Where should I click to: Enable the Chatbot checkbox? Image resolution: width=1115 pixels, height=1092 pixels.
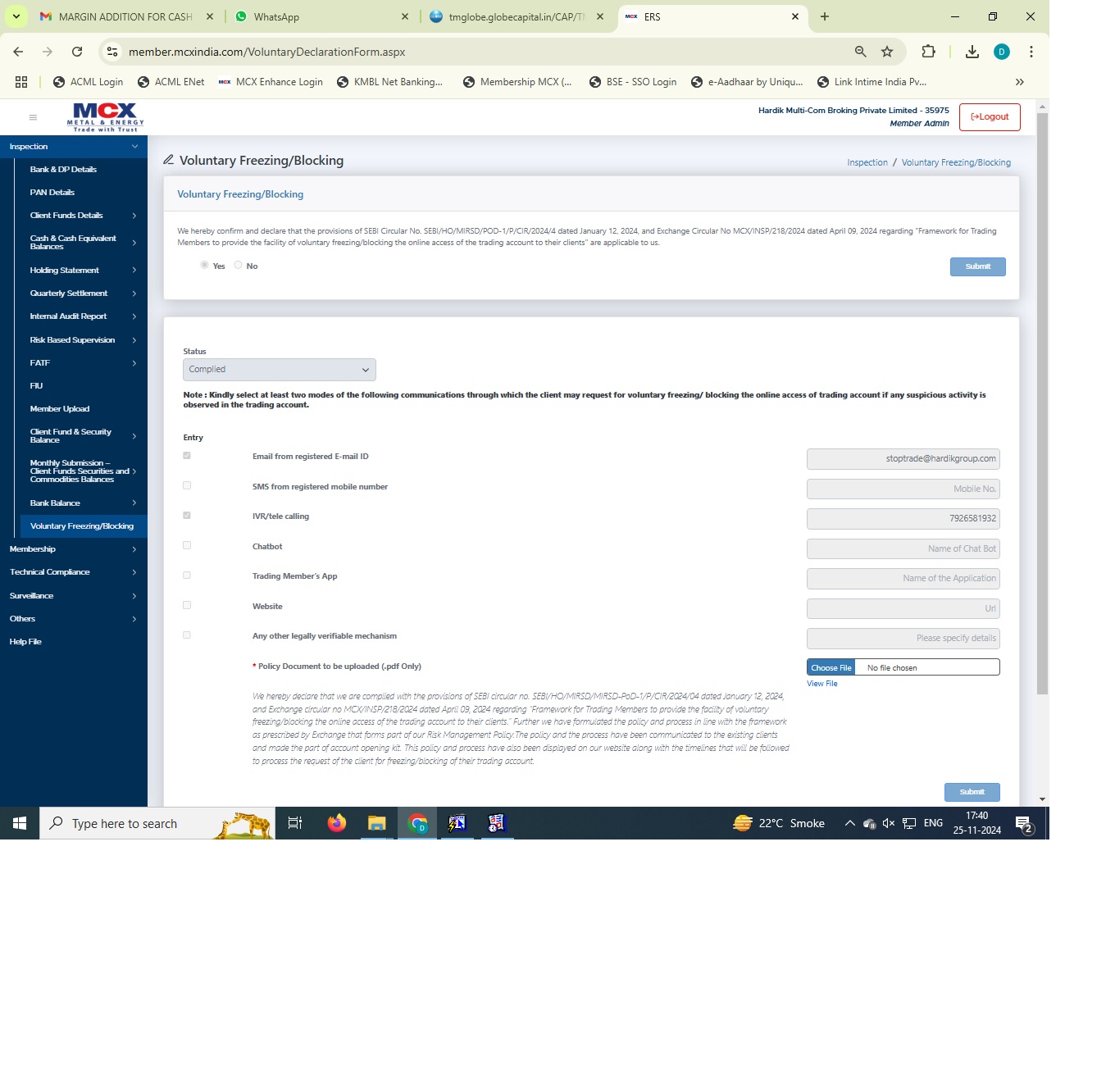click(x=187, y=545)
